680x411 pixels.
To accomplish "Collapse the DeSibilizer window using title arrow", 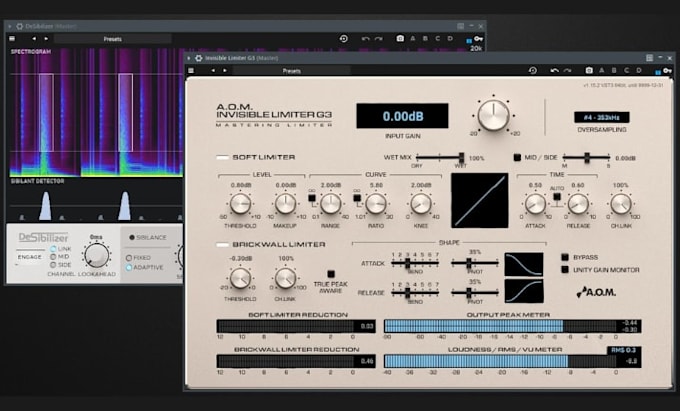I will coord(10,26).
